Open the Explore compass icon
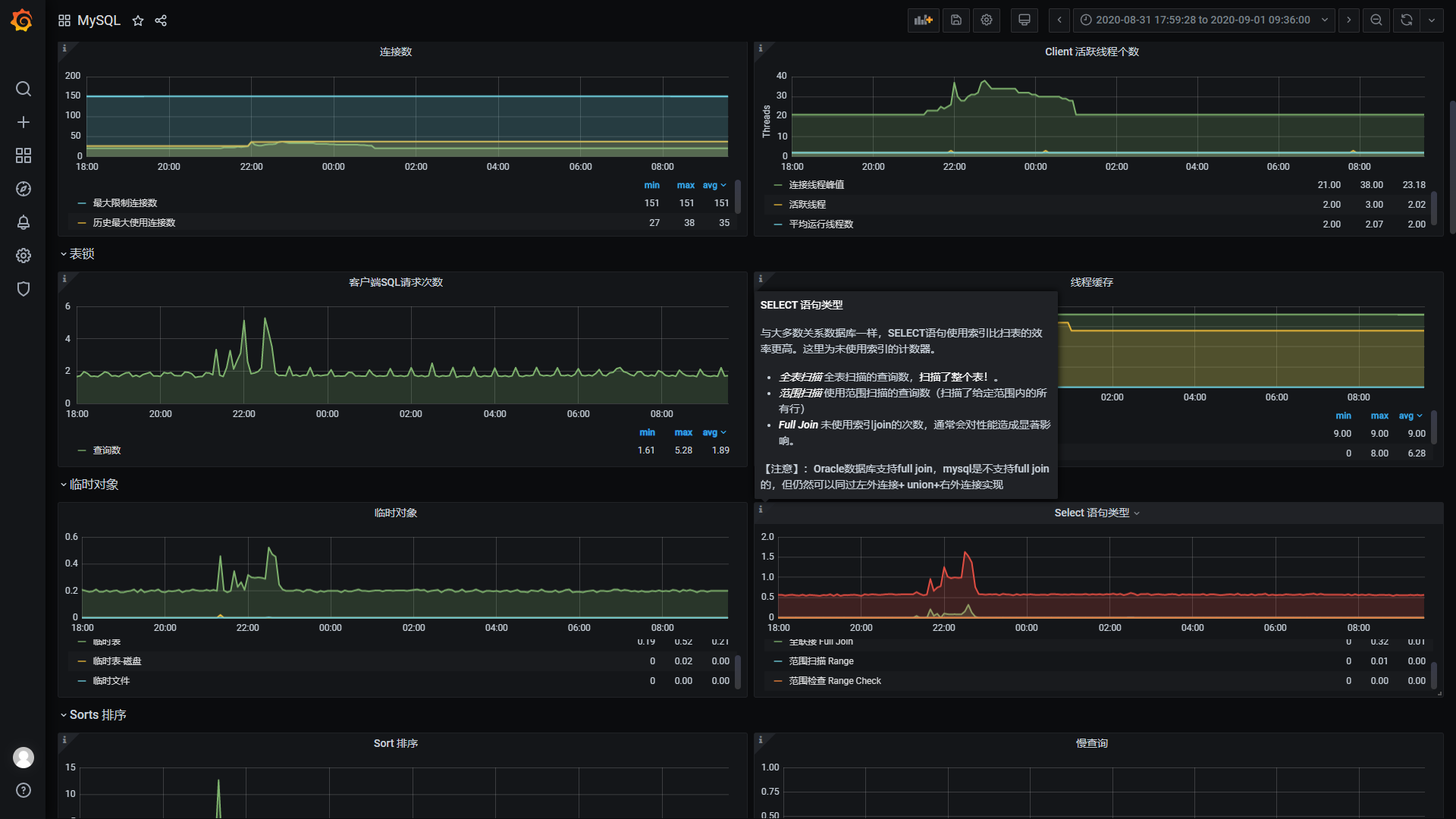 pyautogui.click(x=24, y=189)
